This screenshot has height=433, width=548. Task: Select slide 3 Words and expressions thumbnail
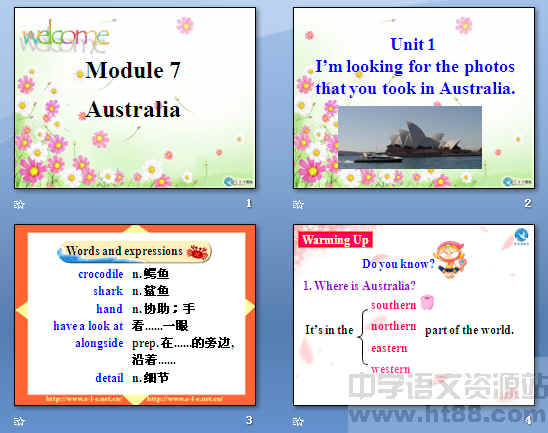coord(135,315)
